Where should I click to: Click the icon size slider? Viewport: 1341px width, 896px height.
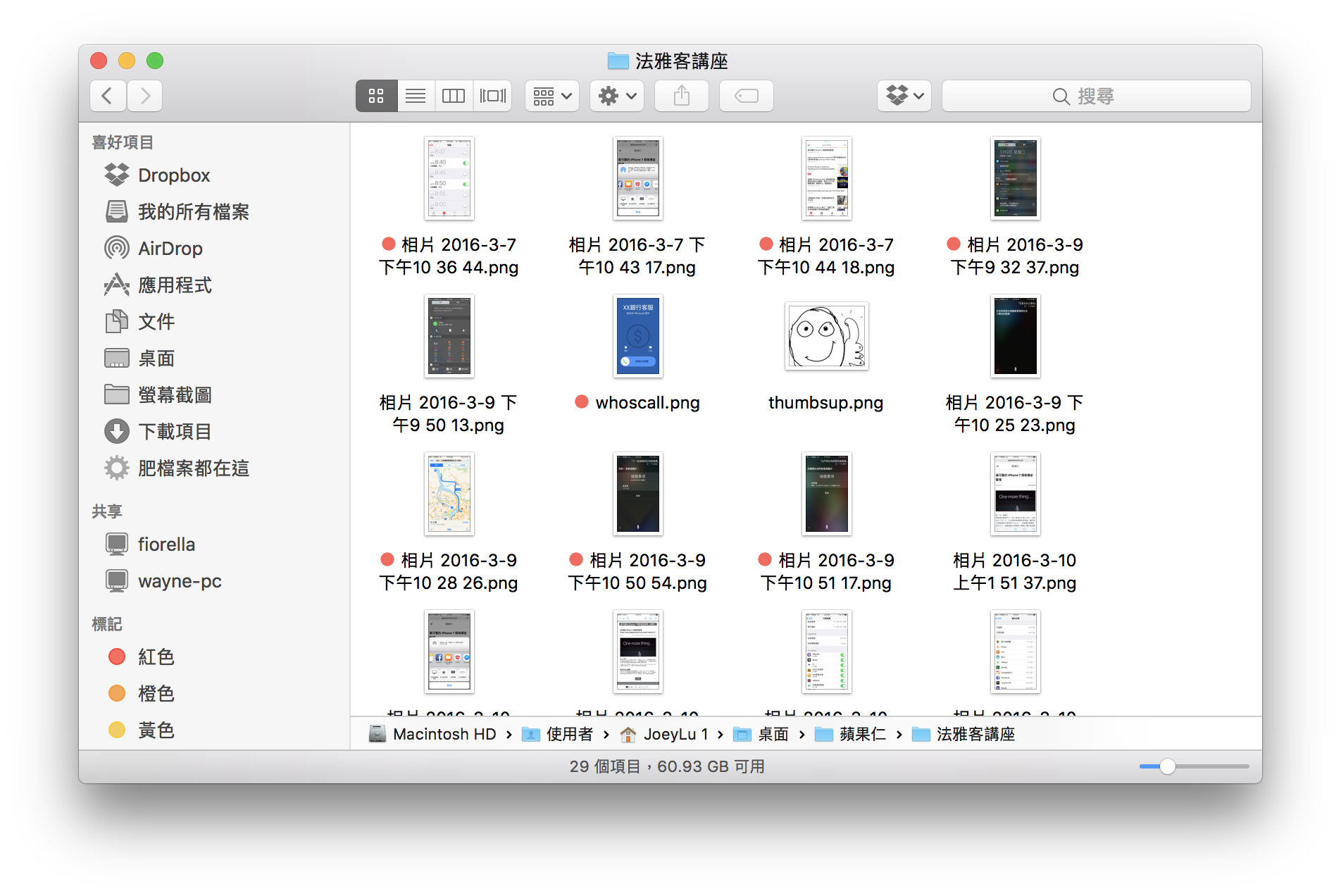1195,766
